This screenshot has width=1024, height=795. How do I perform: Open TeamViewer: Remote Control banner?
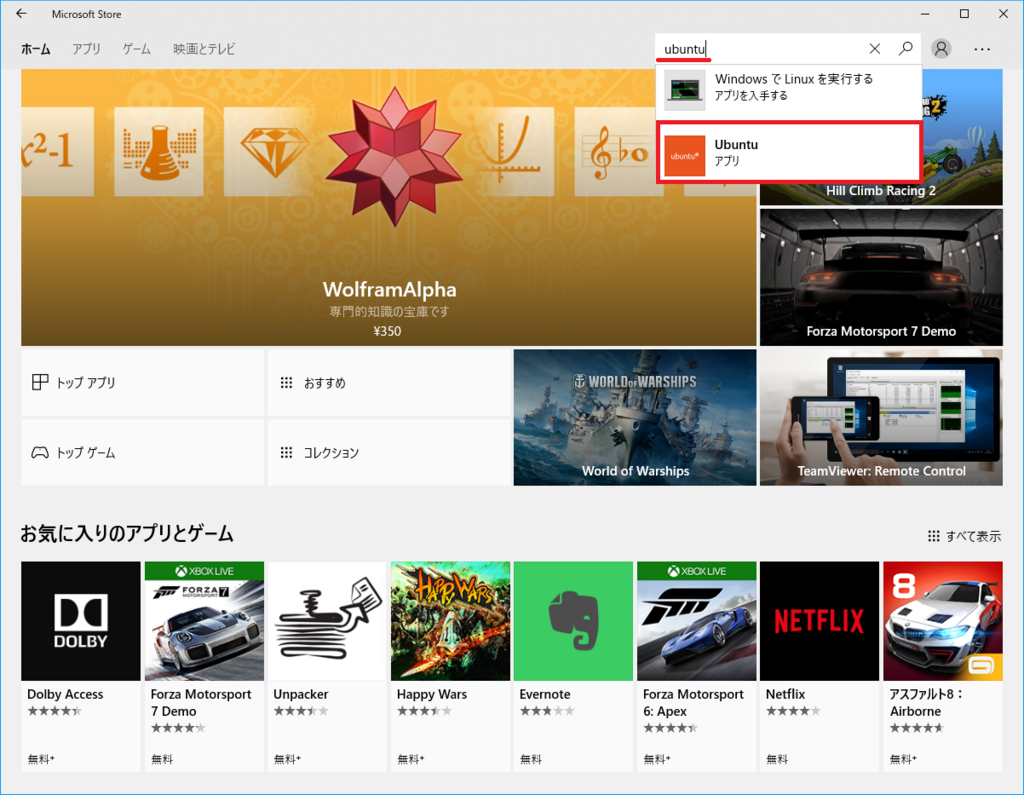(x=881, y=417)
